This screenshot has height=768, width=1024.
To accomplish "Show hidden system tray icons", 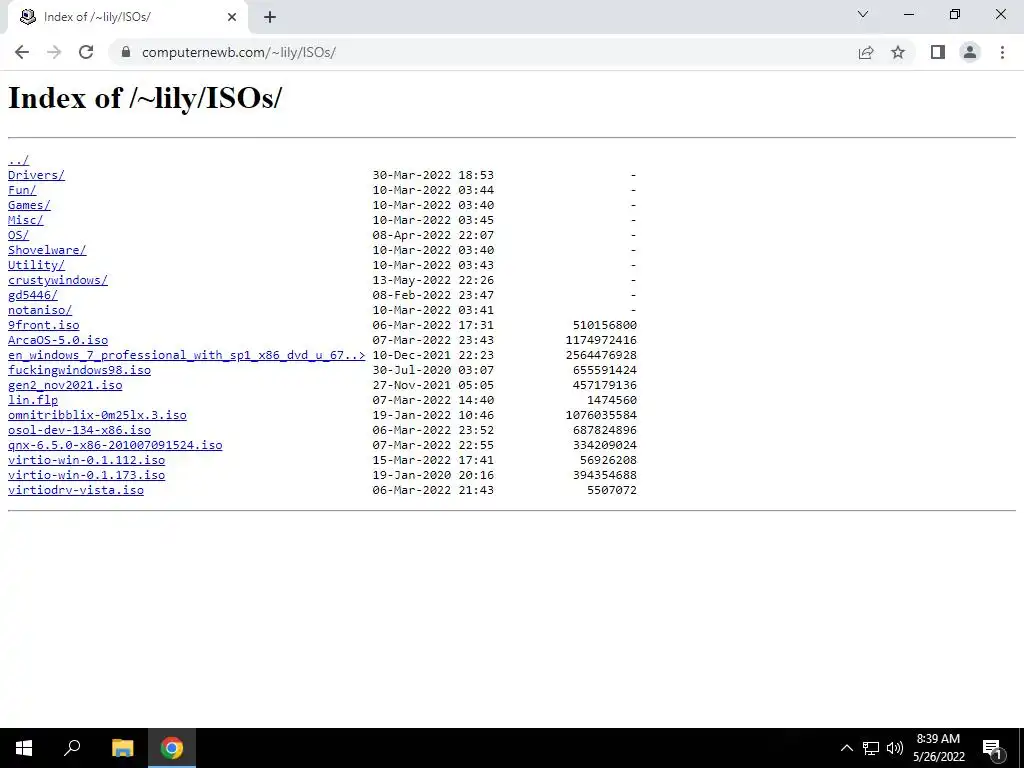I will tap(846, 748).
